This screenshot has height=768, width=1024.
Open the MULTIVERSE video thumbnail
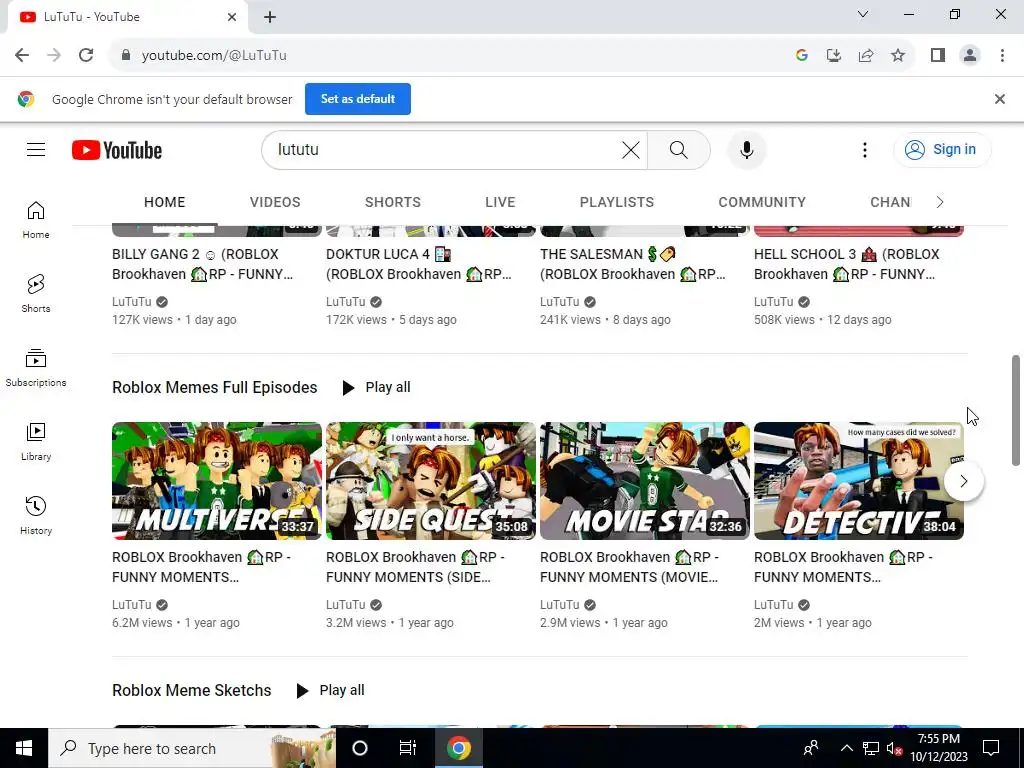(217, 481)
